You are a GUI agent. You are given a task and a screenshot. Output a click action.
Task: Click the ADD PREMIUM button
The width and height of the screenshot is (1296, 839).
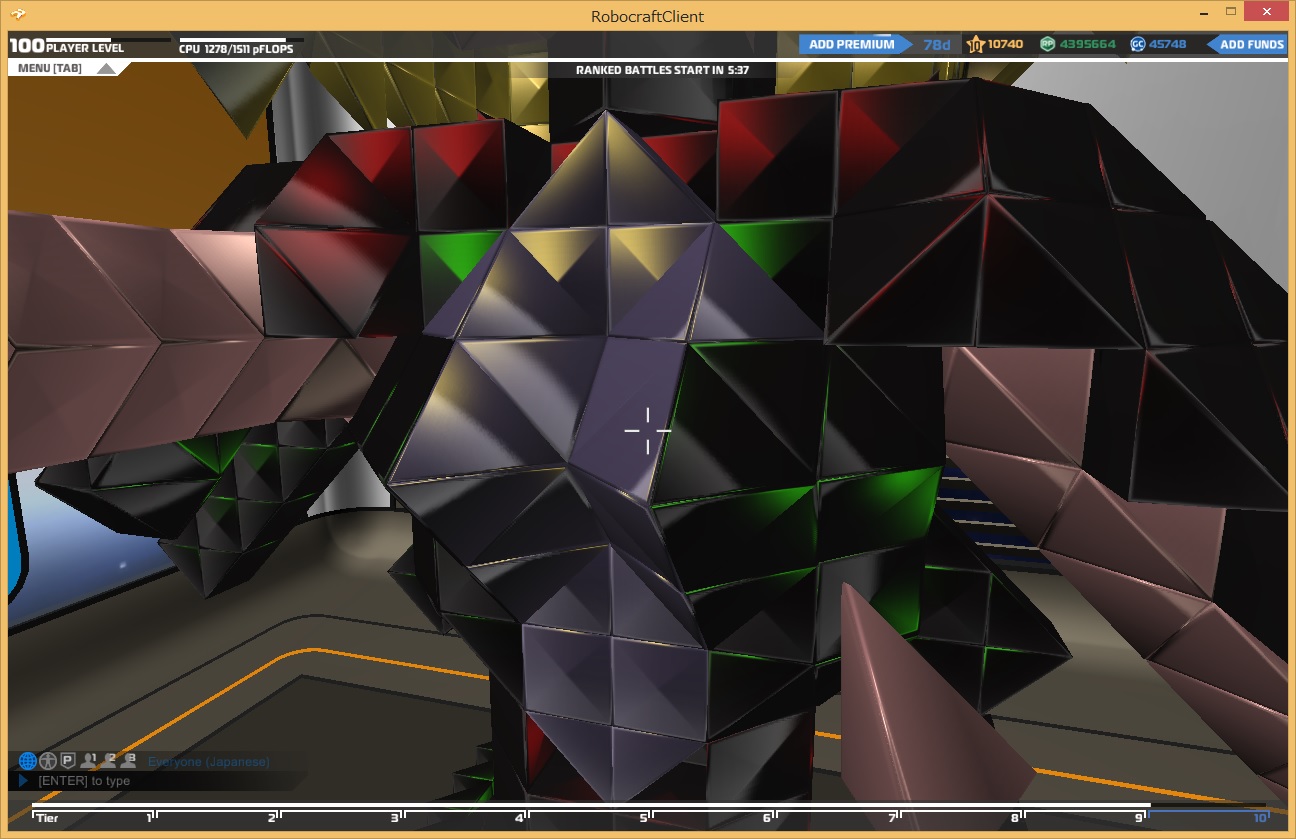[x=854, y=44]
